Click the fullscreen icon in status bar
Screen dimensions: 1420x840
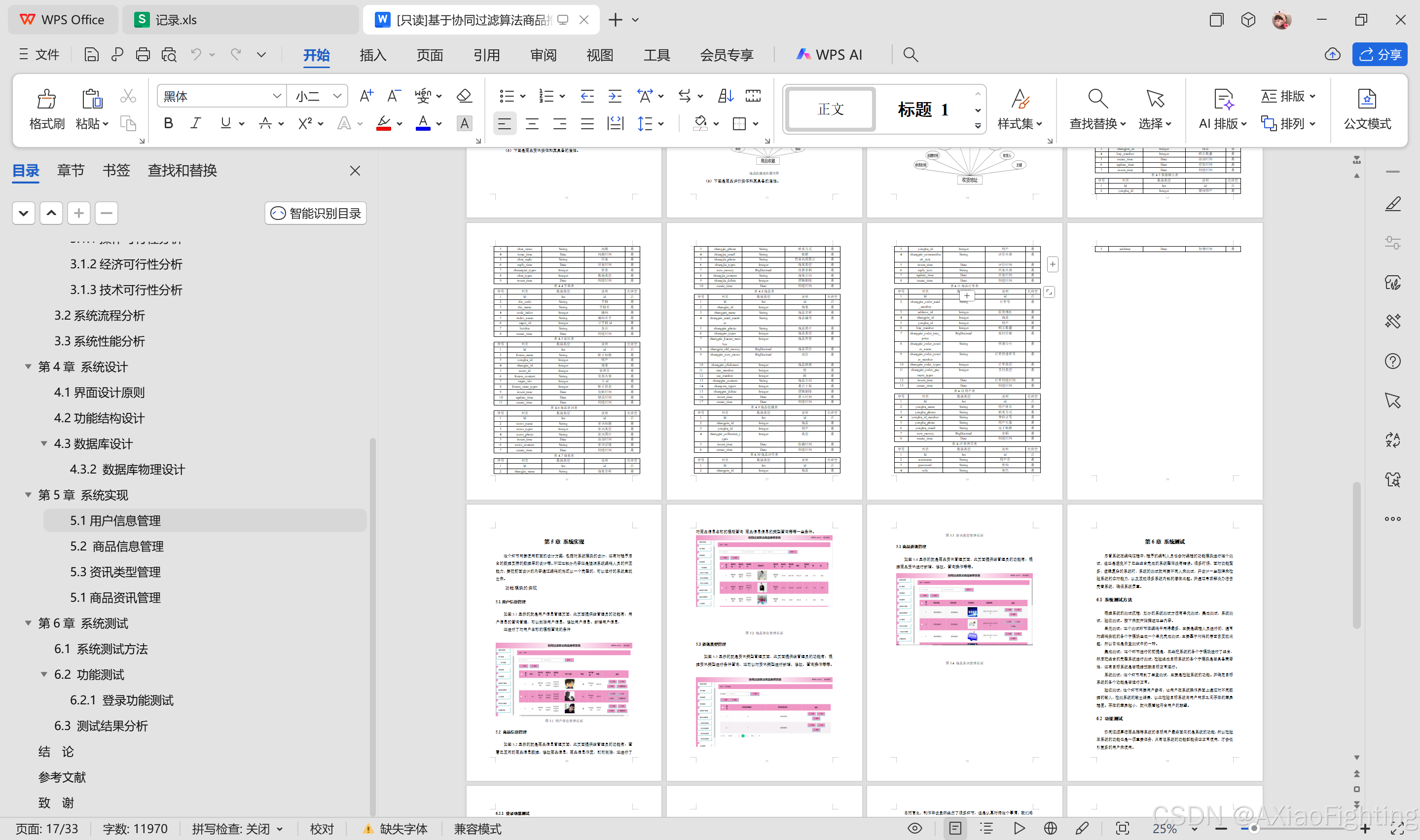point(1397,828)
